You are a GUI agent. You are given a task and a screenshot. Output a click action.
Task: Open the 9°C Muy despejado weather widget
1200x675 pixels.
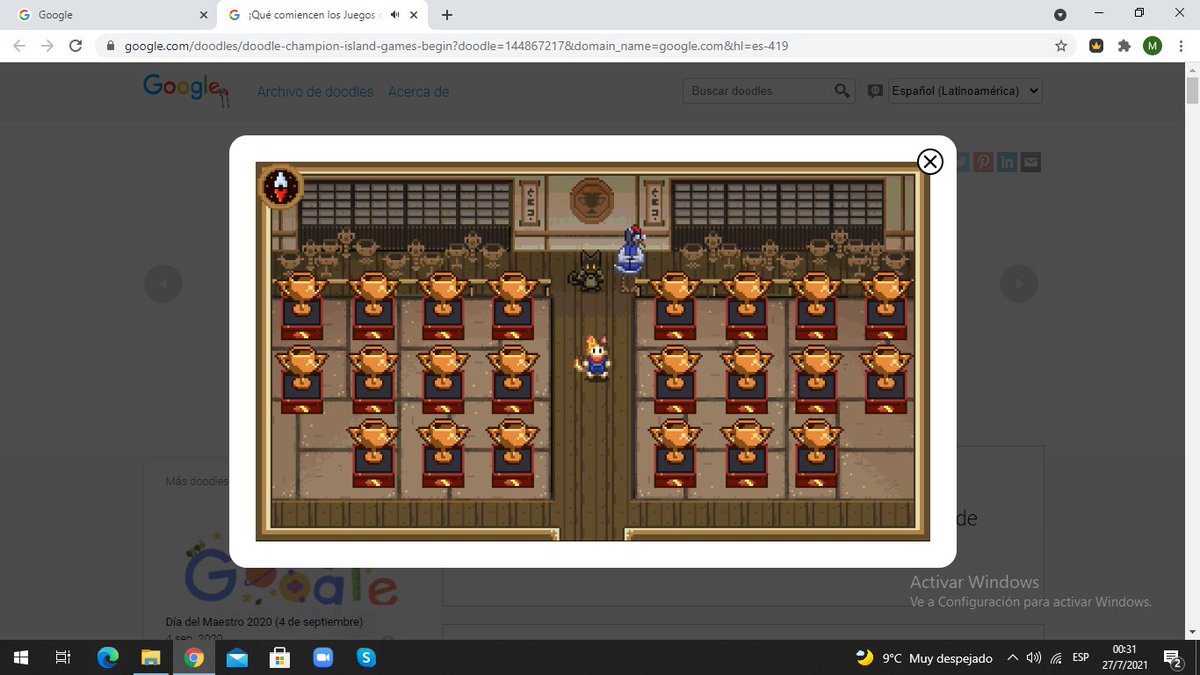coord(924,658)
